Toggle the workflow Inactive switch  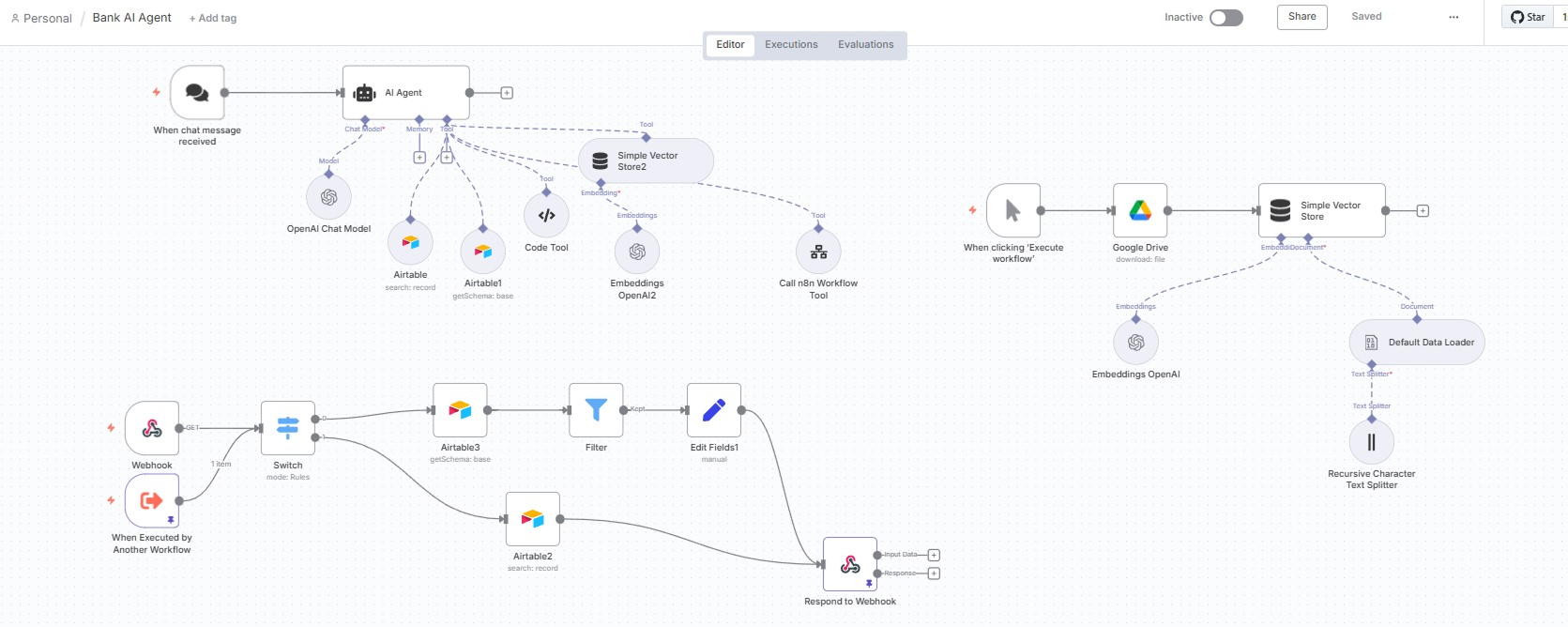(1225, 18)
